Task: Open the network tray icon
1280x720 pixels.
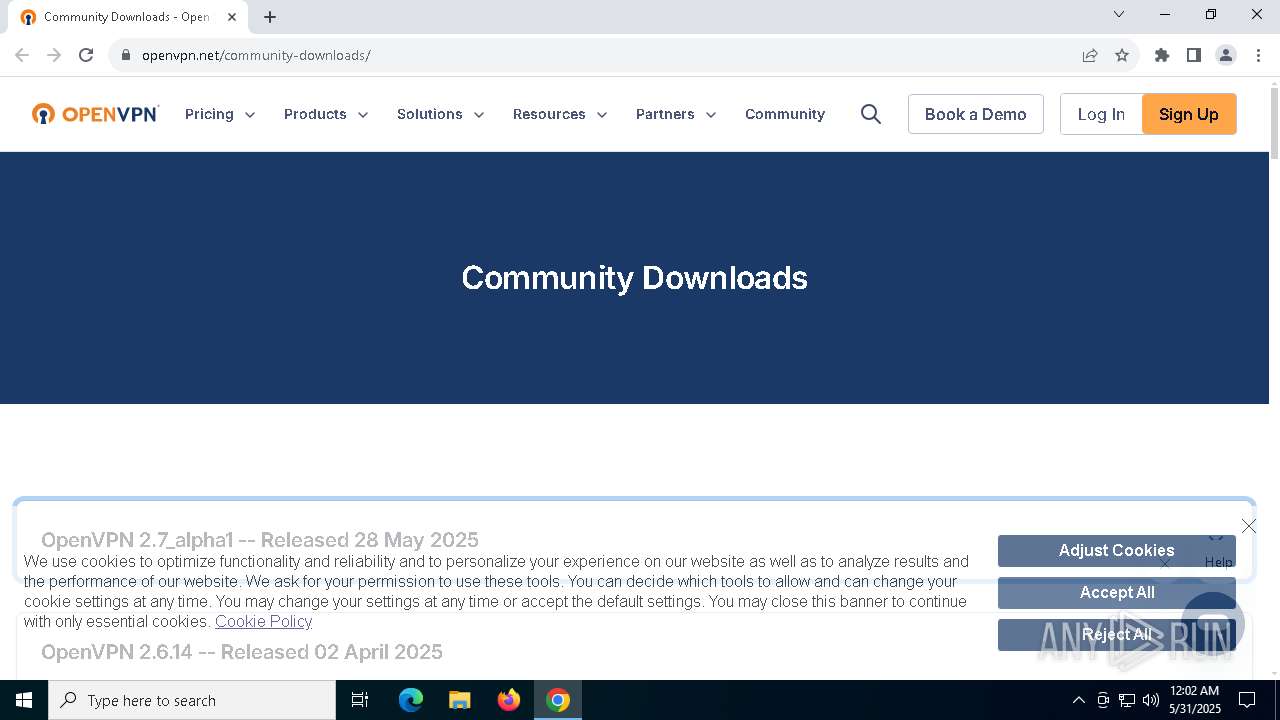Action: tap(1127, 700)
